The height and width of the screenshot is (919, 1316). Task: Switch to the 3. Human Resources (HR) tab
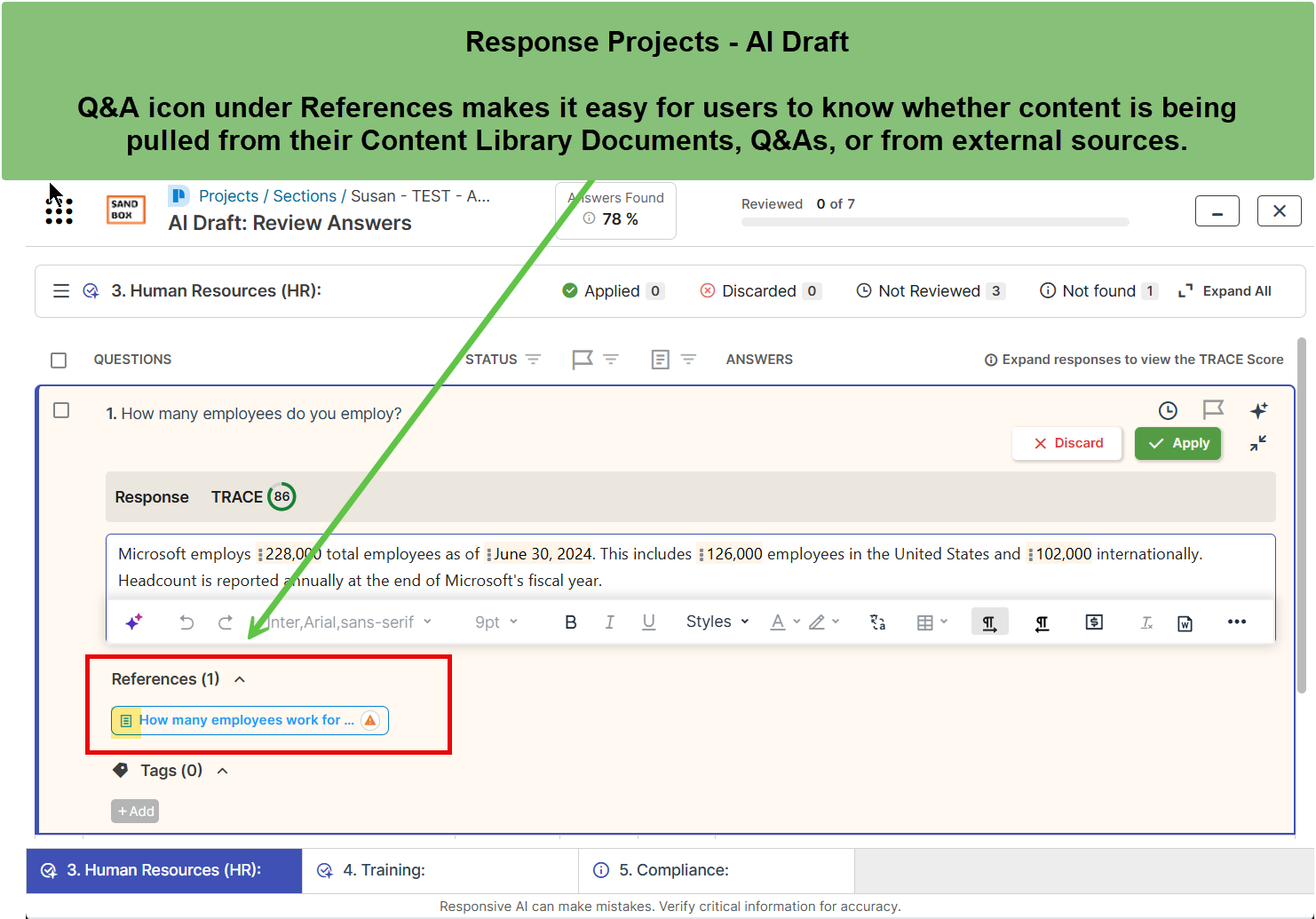(x=164, y=871)
